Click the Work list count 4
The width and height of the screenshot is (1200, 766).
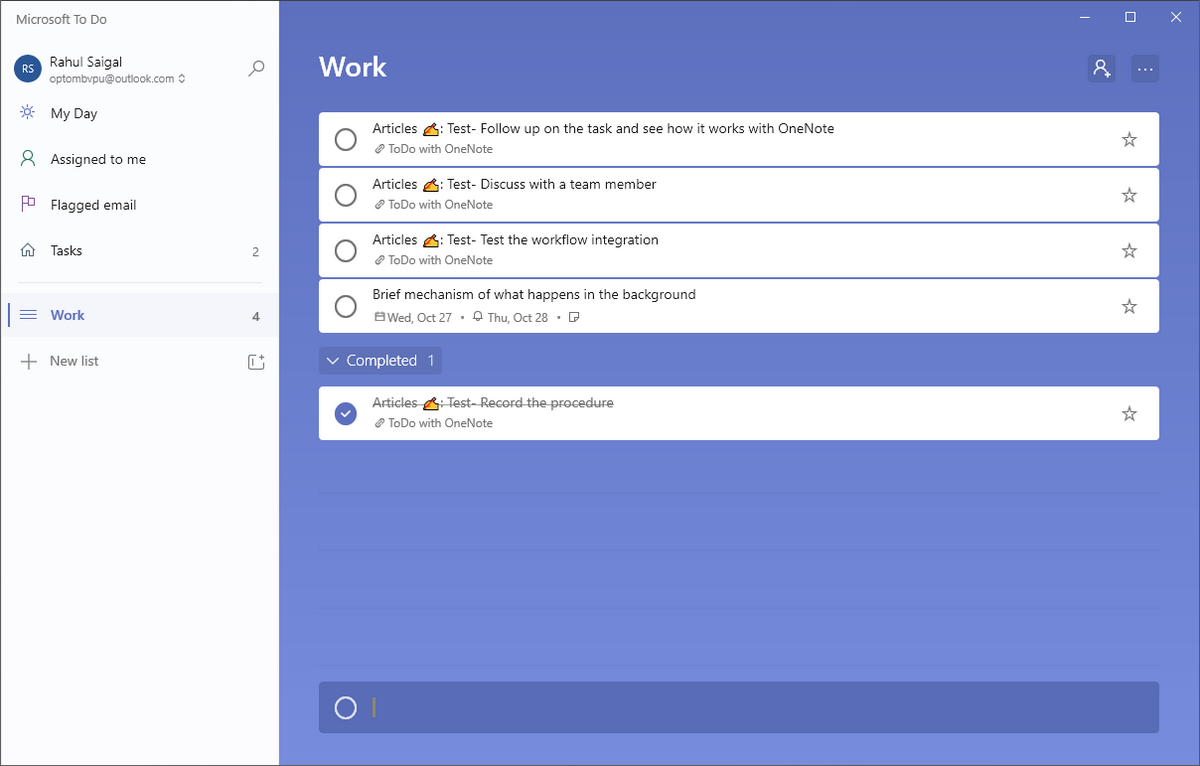point(256,316)
